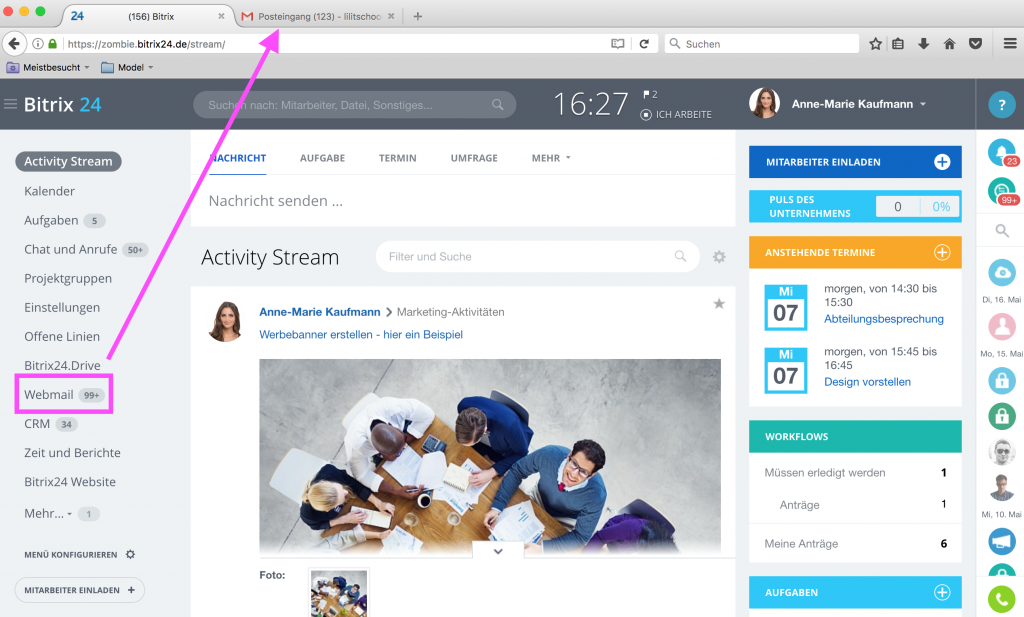Bookmark this page with the star icon

[x=875, y=44]
